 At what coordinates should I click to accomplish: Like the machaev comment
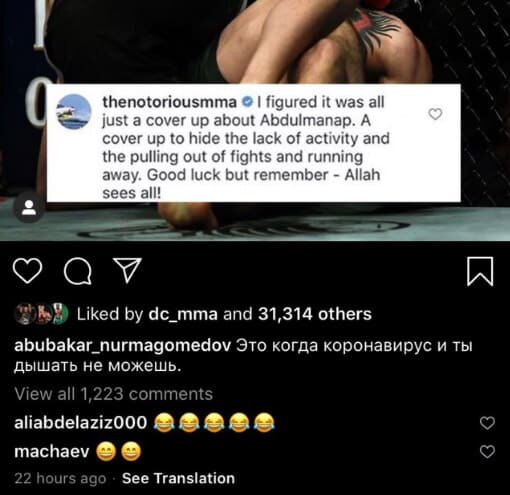tap(487, 452)
